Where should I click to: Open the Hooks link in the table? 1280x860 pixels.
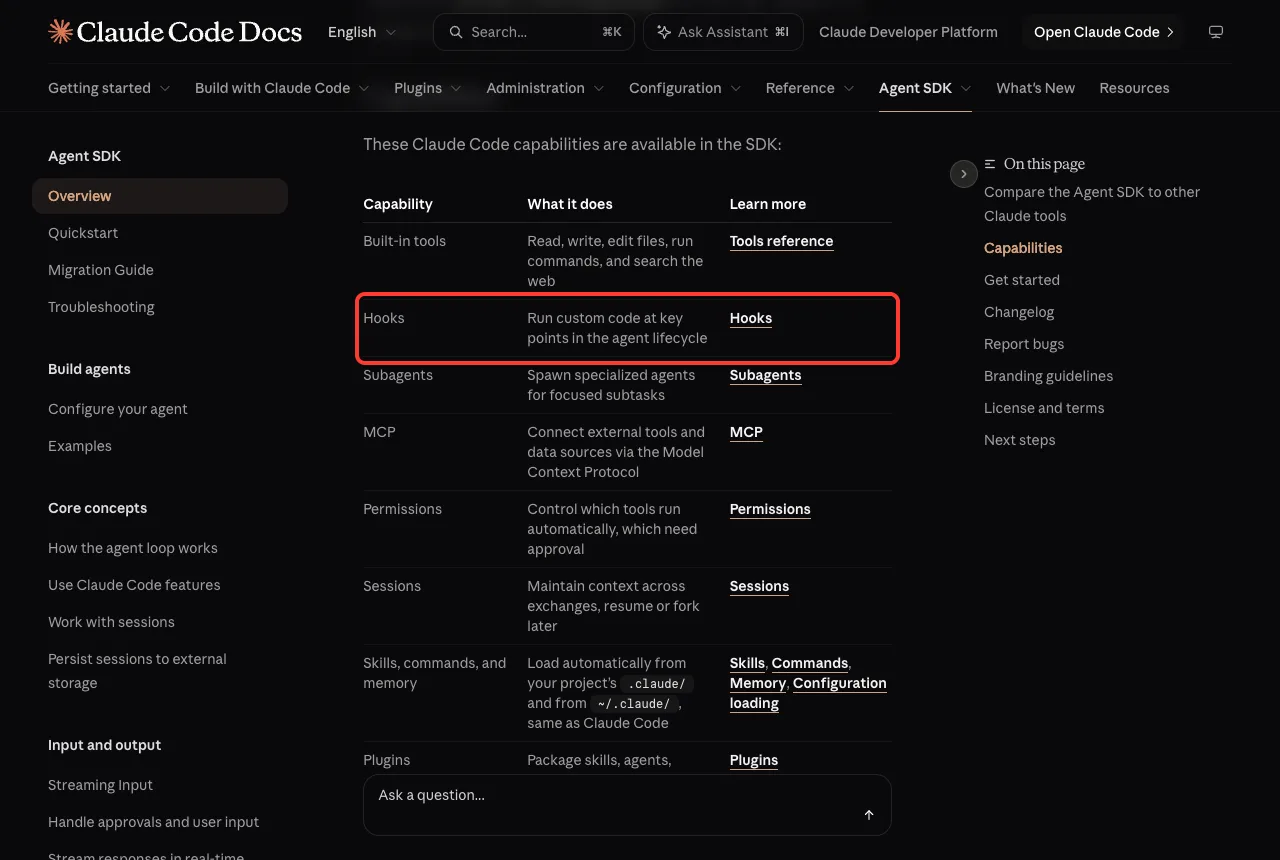point(751,318)
